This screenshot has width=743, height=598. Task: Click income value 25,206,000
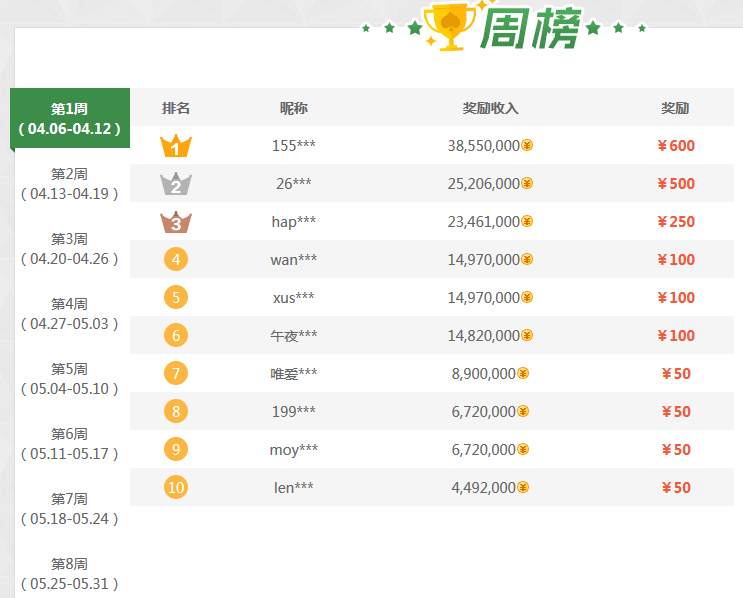[484, 183]
